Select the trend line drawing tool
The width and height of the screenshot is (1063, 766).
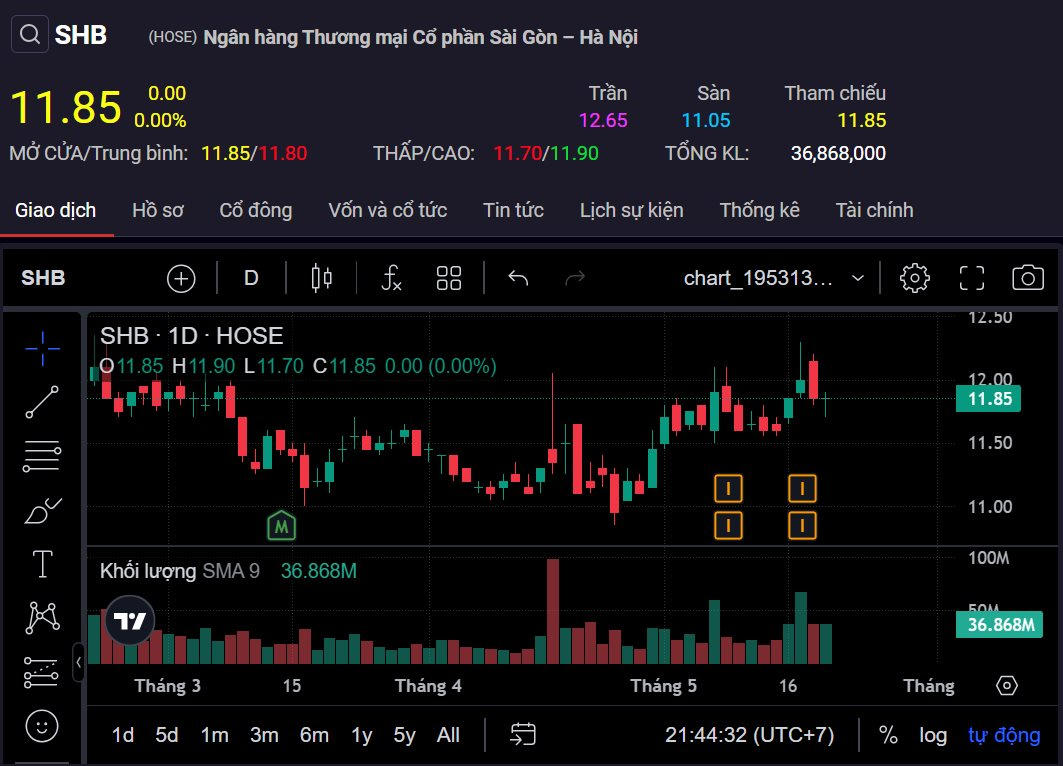(42, 402)
